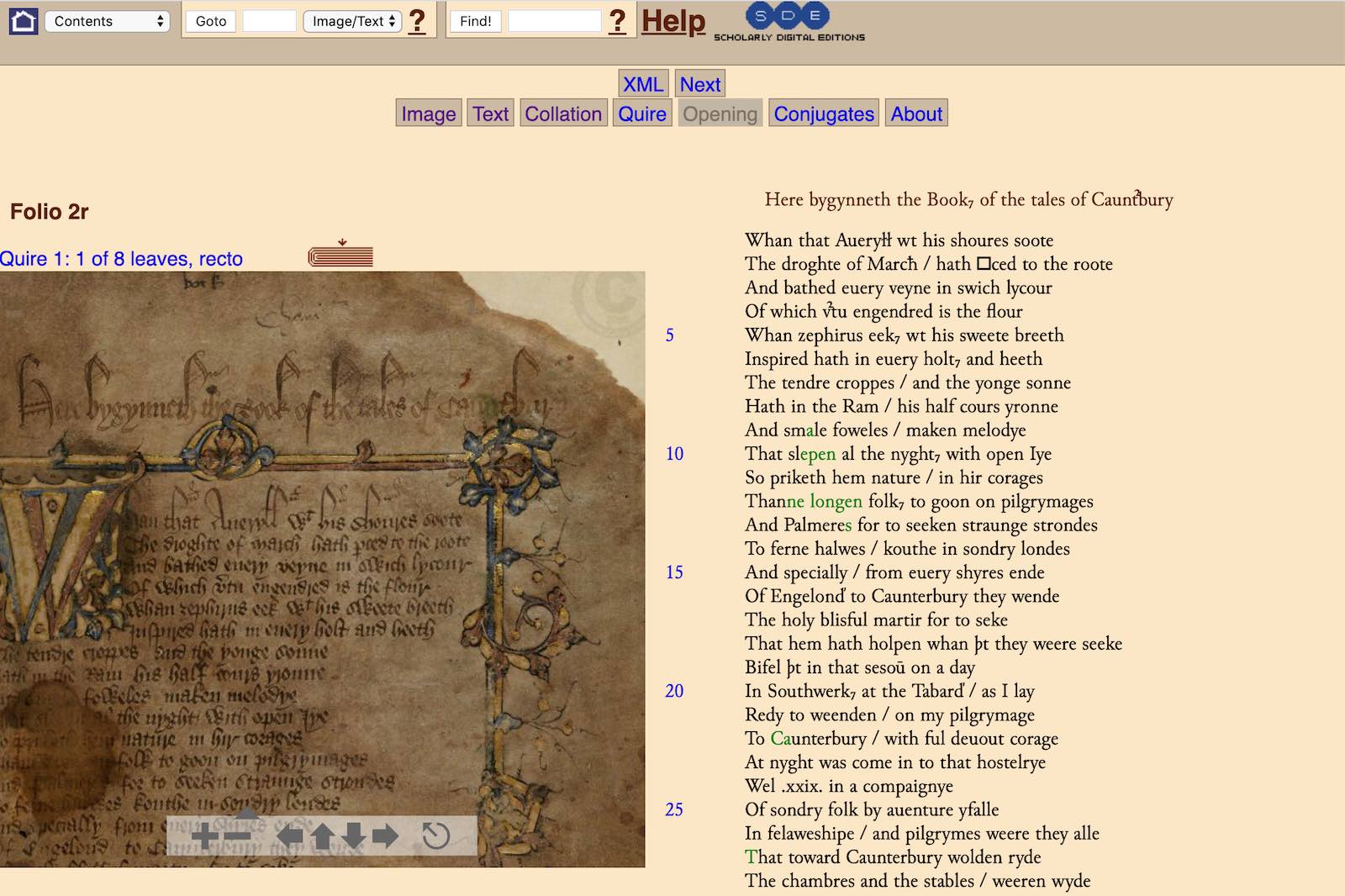Viewport: 1345px width, 896px height.
Task: Pan manuscript image down with arrow
Action: (354, 835)
